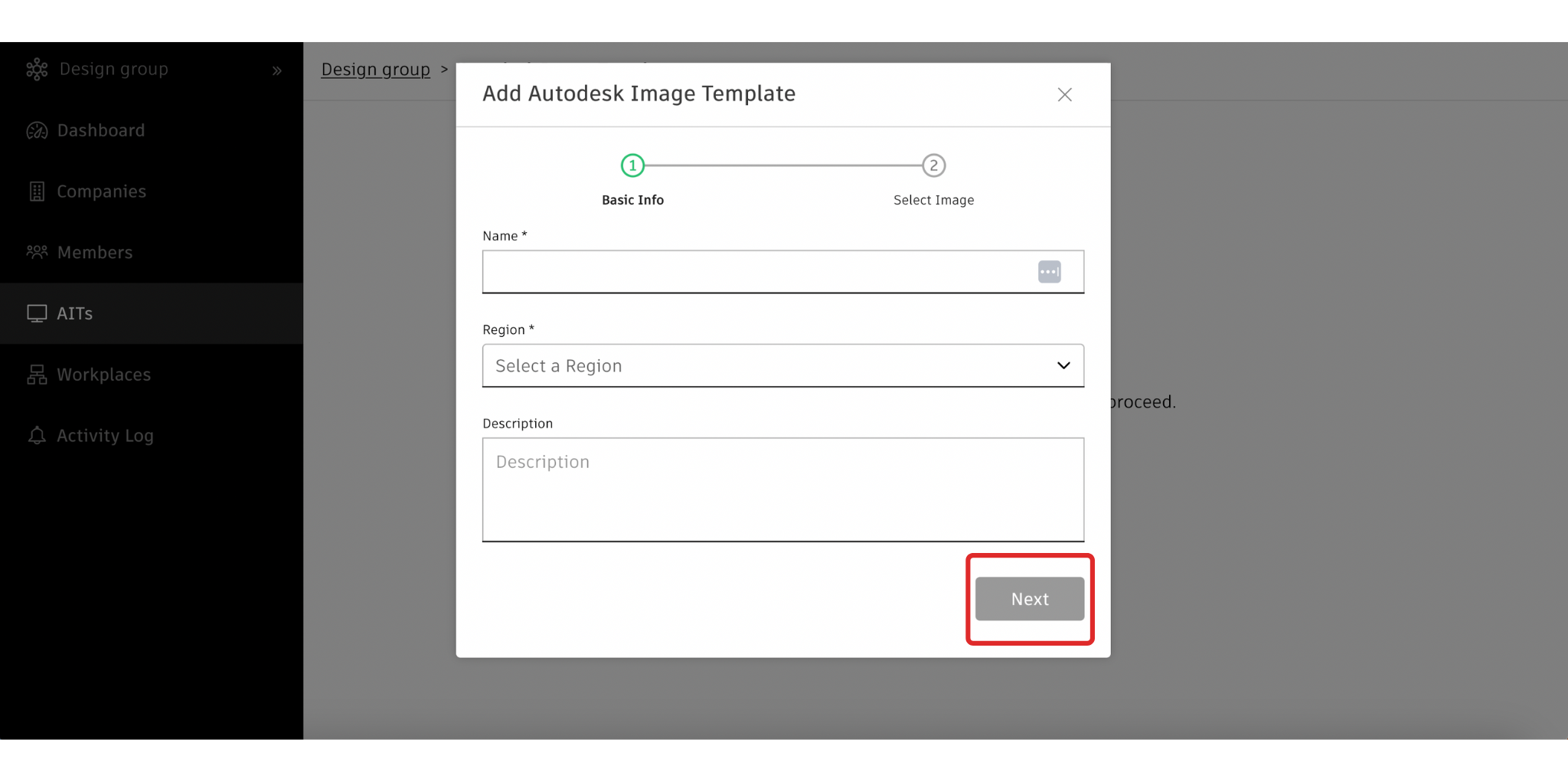Click the Workplaces workstation icon

[x=37, y=375]
